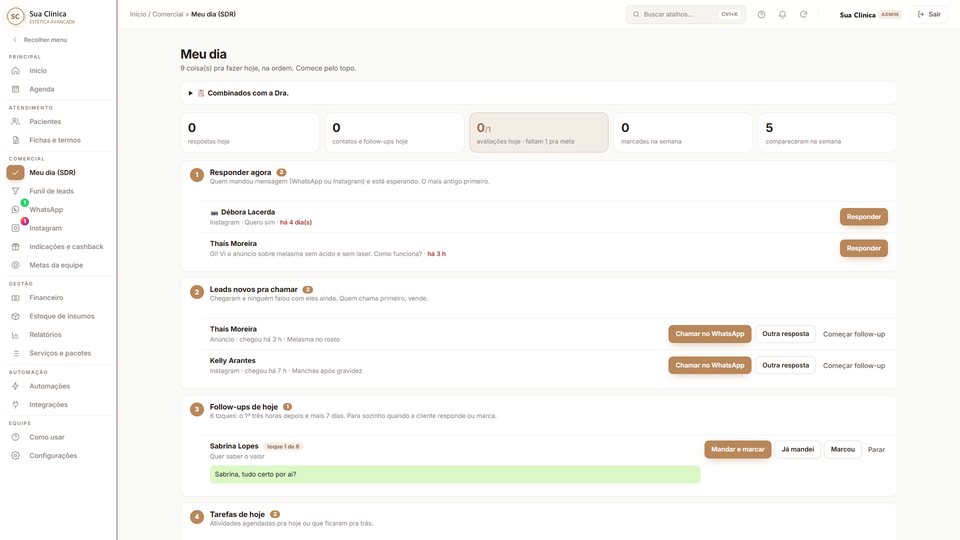Viewport: 960px width, 540px height.
Task: Click Responder for Débora Lacerda
Action: click(863, 217)
